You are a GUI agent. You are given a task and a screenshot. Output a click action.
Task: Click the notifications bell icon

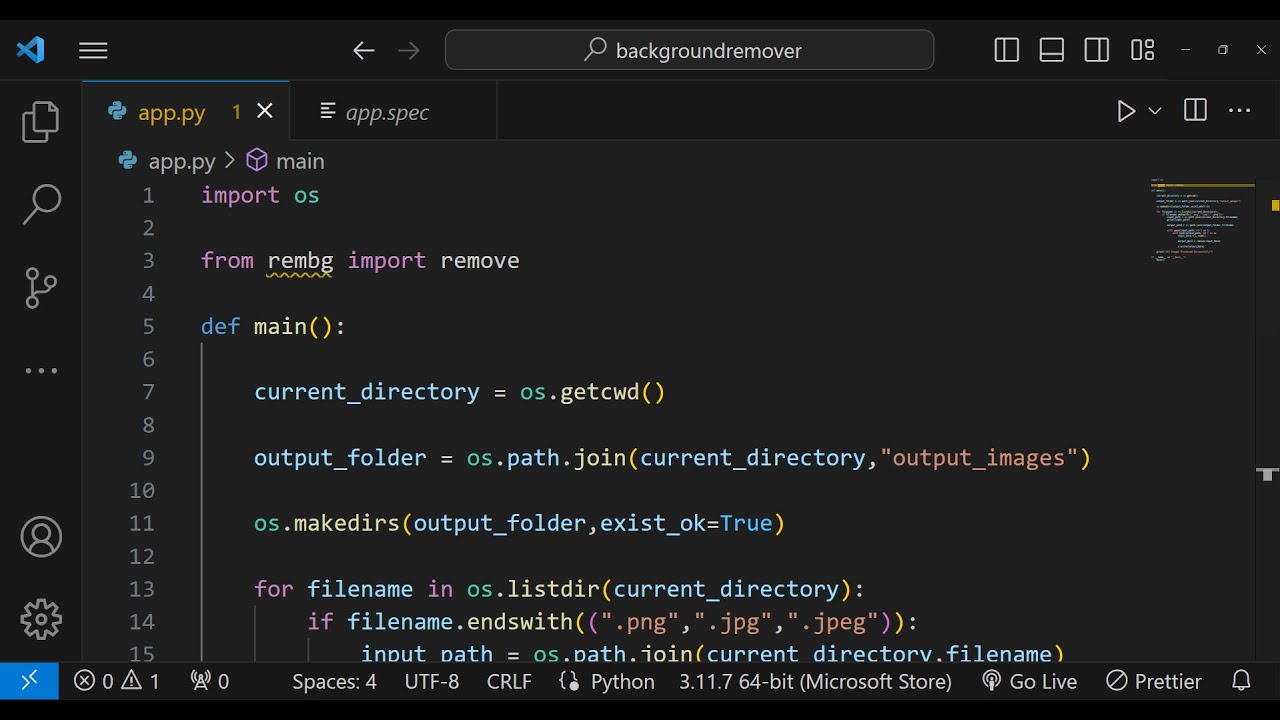1241,681
